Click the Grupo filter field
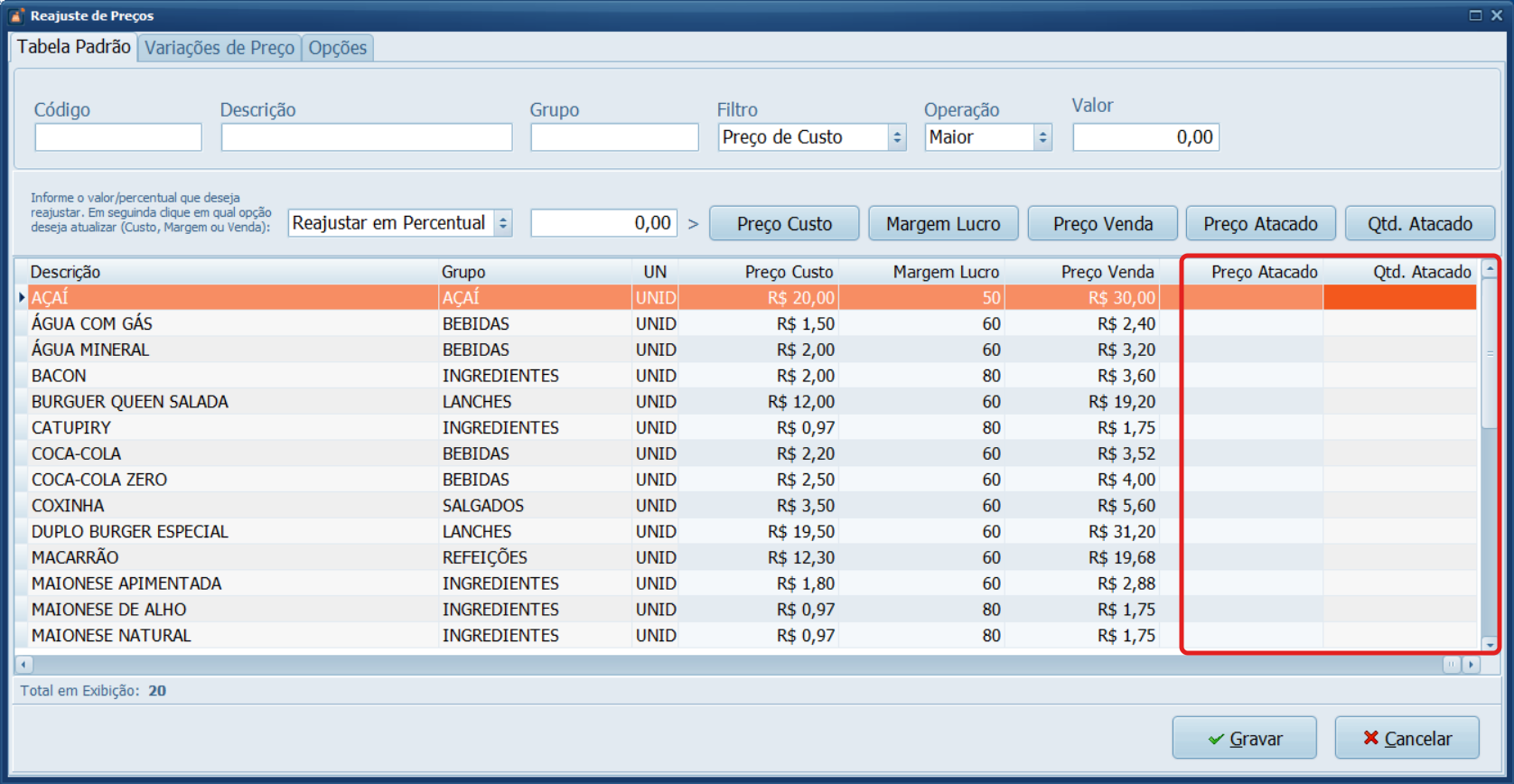The image size is (1514, 784). (614, 137)
